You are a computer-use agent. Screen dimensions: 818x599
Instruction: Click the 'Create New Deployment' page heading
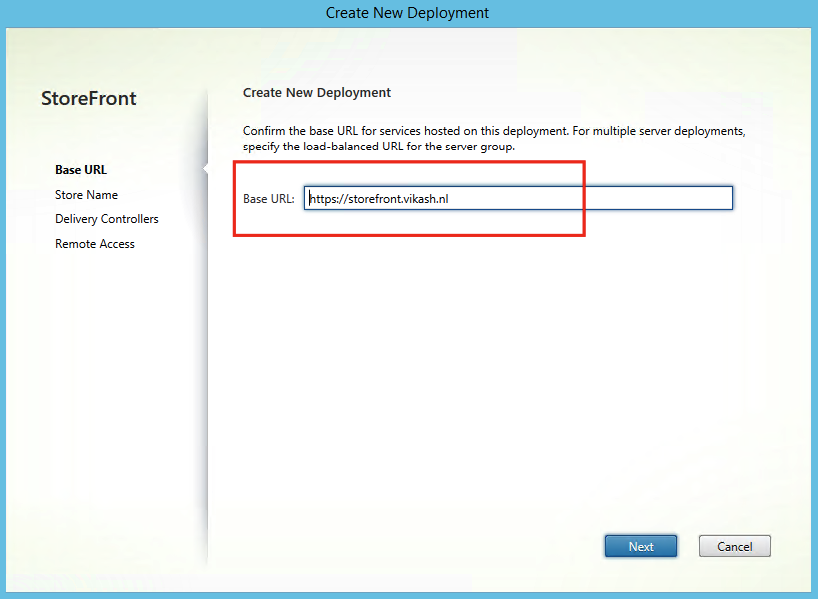click(317, 92)
